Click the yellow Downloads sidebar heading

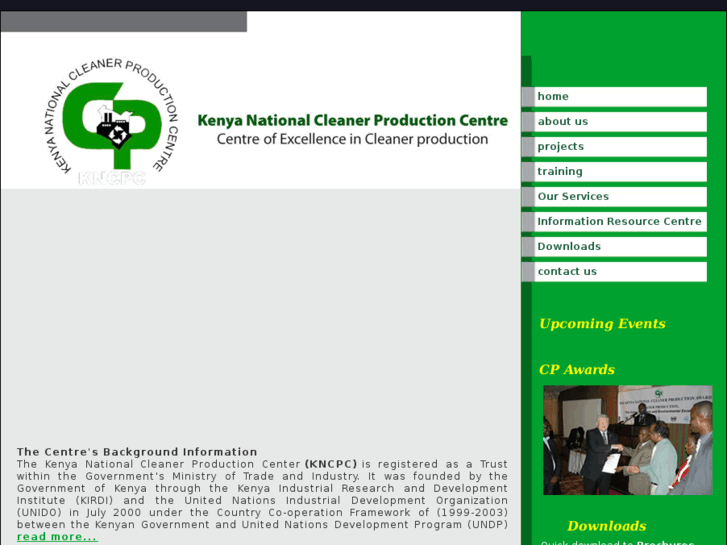(x=606, y=526)
